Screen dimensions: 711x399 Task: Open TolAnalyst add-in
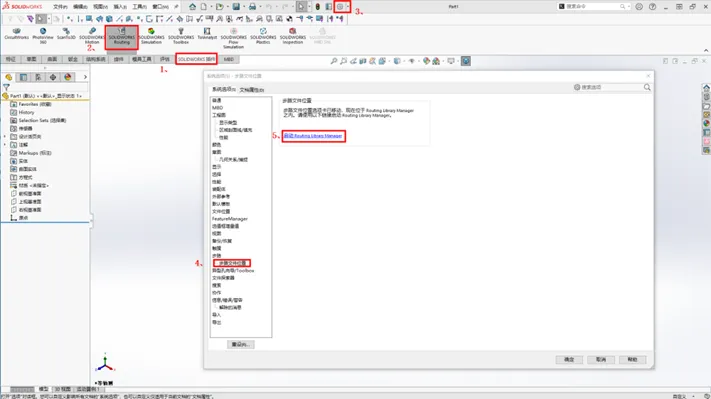(x=207, y=34)
